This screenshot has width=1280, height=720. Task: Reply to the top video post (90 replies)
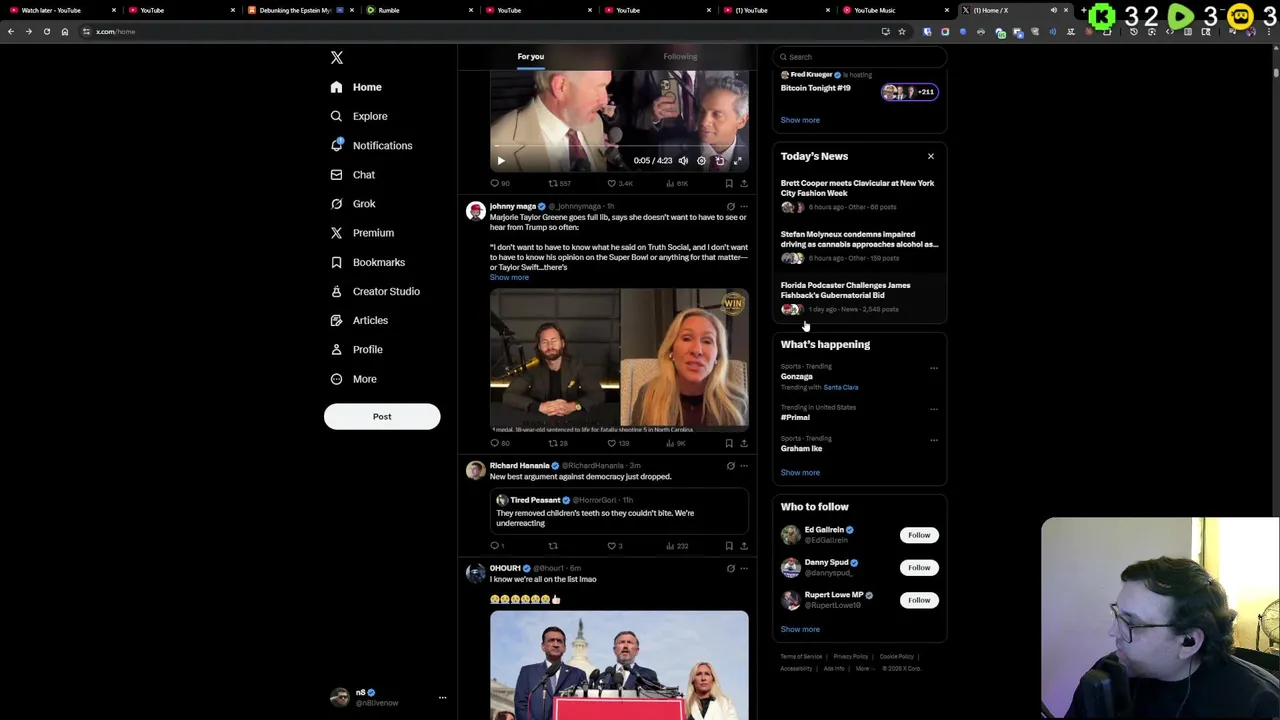(x=500, y=183)
